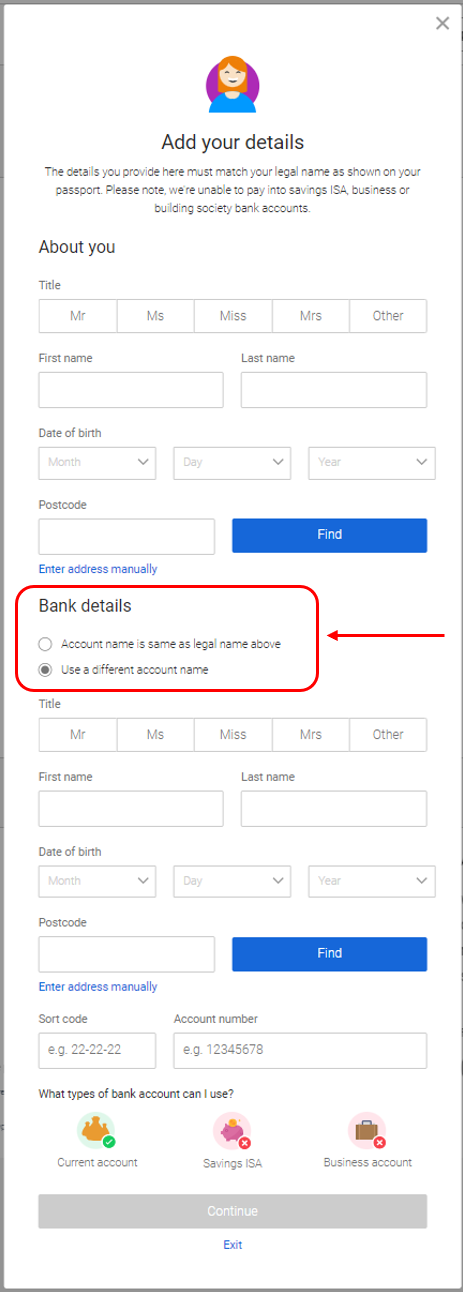Select 'Use a different account name' option
Viewport: 463px width, 1292px height.
pos(44,670)
